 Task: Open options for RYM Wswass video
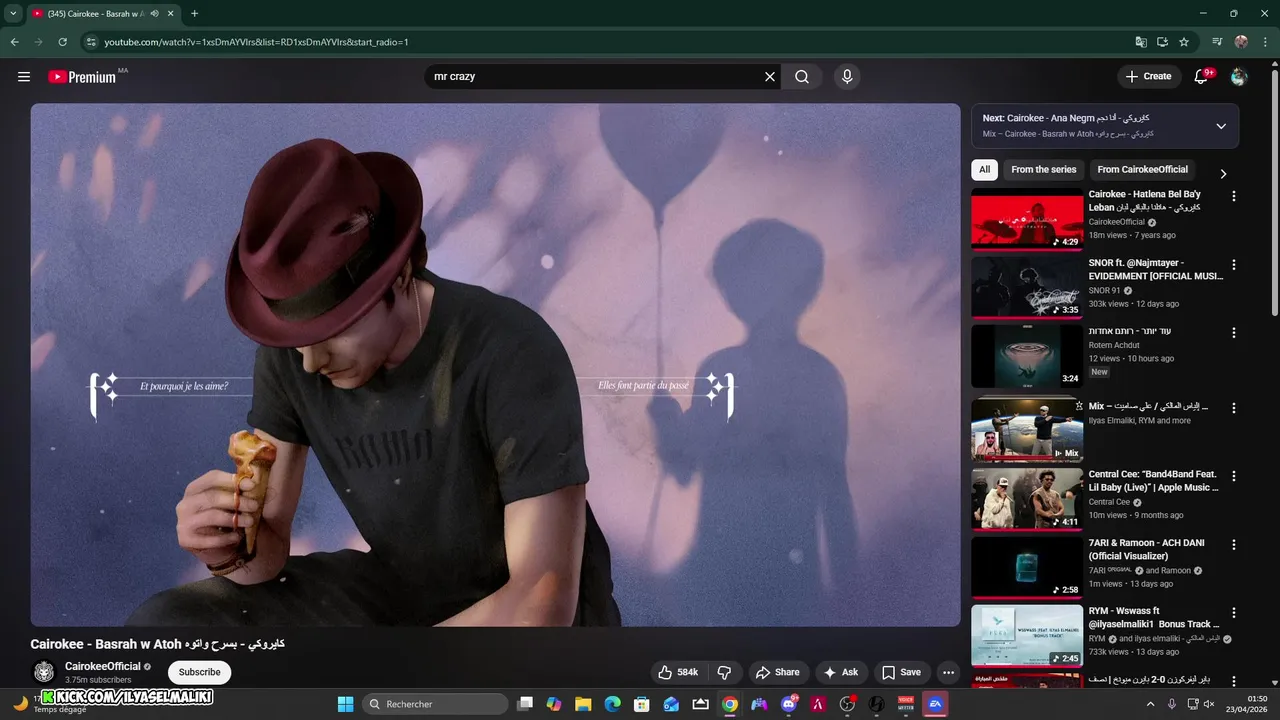[1233, 613]
